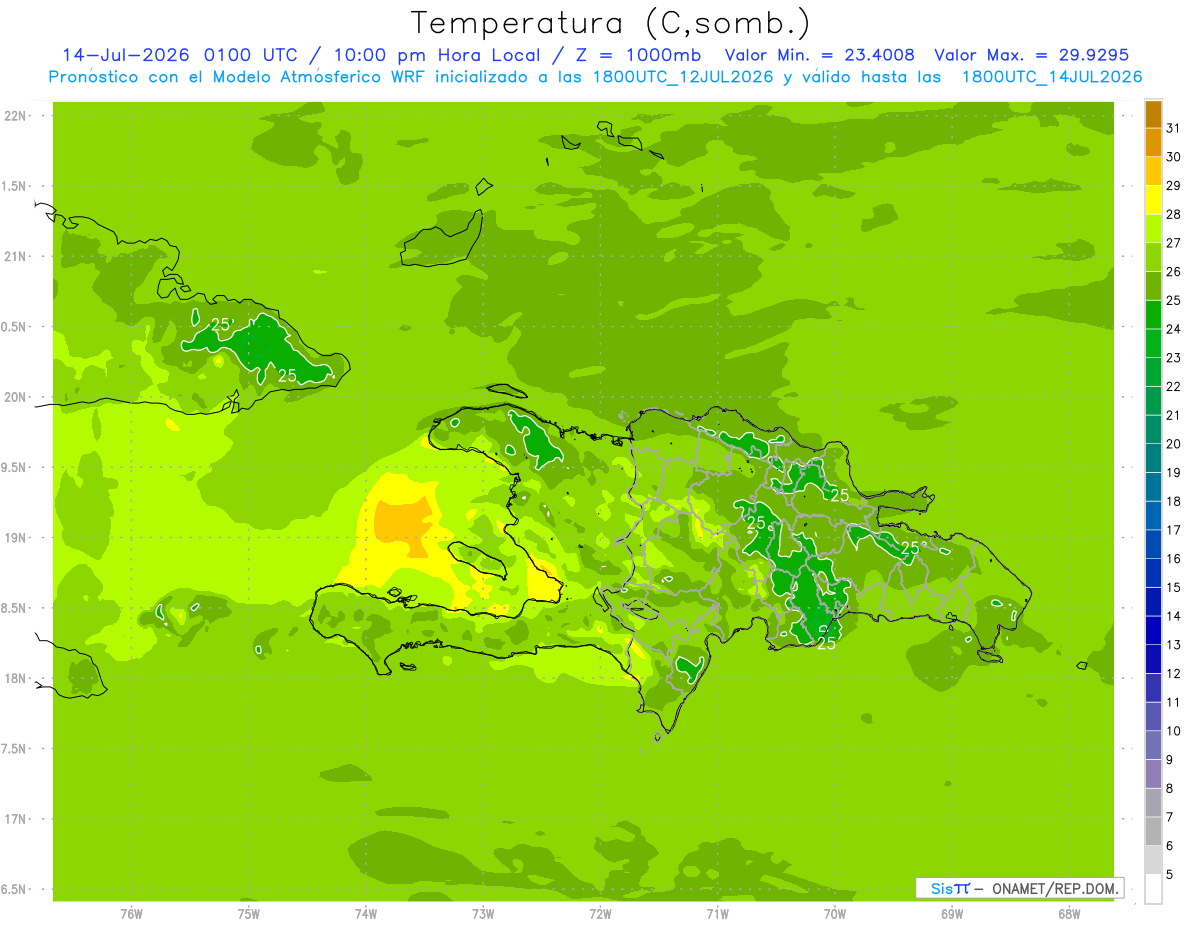Screen dimensions: 1200x927
Task: Select the 'Valor Max. = 29.9295' text
Action: 1032,55
